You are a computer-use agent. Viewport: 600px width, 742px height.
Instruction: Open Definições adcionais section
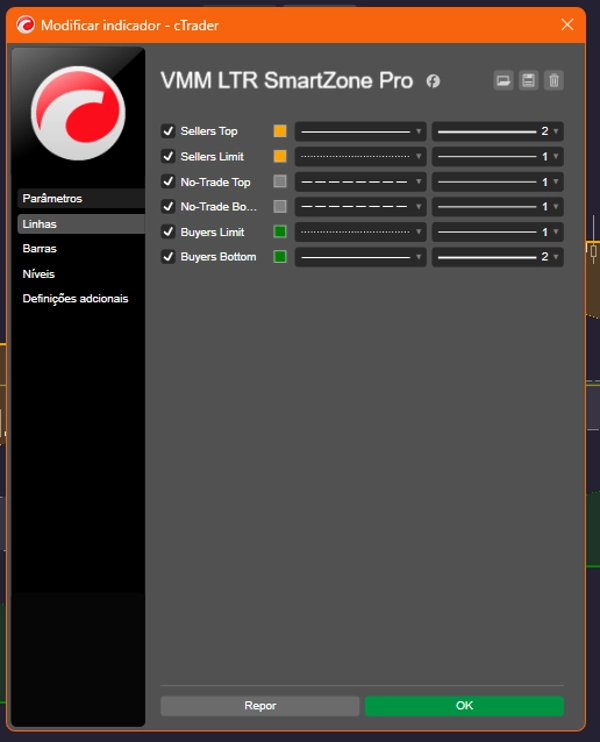(x=81, y=299)
